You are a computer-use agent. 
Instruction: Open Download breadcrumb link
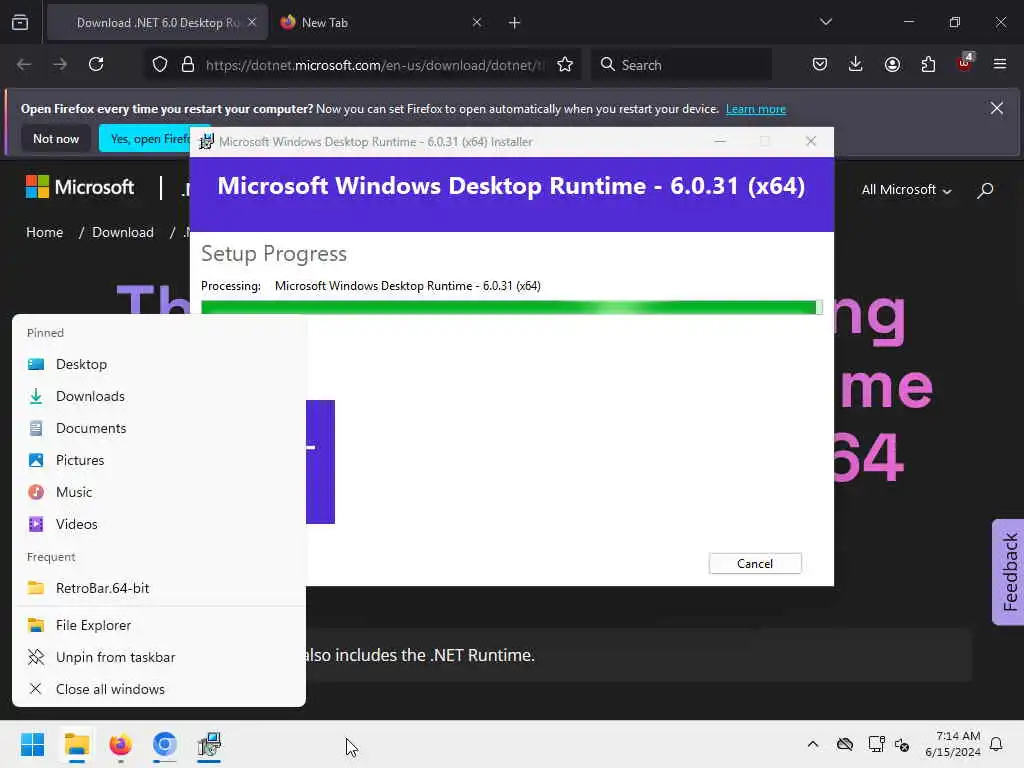click(x=123, y=232)
